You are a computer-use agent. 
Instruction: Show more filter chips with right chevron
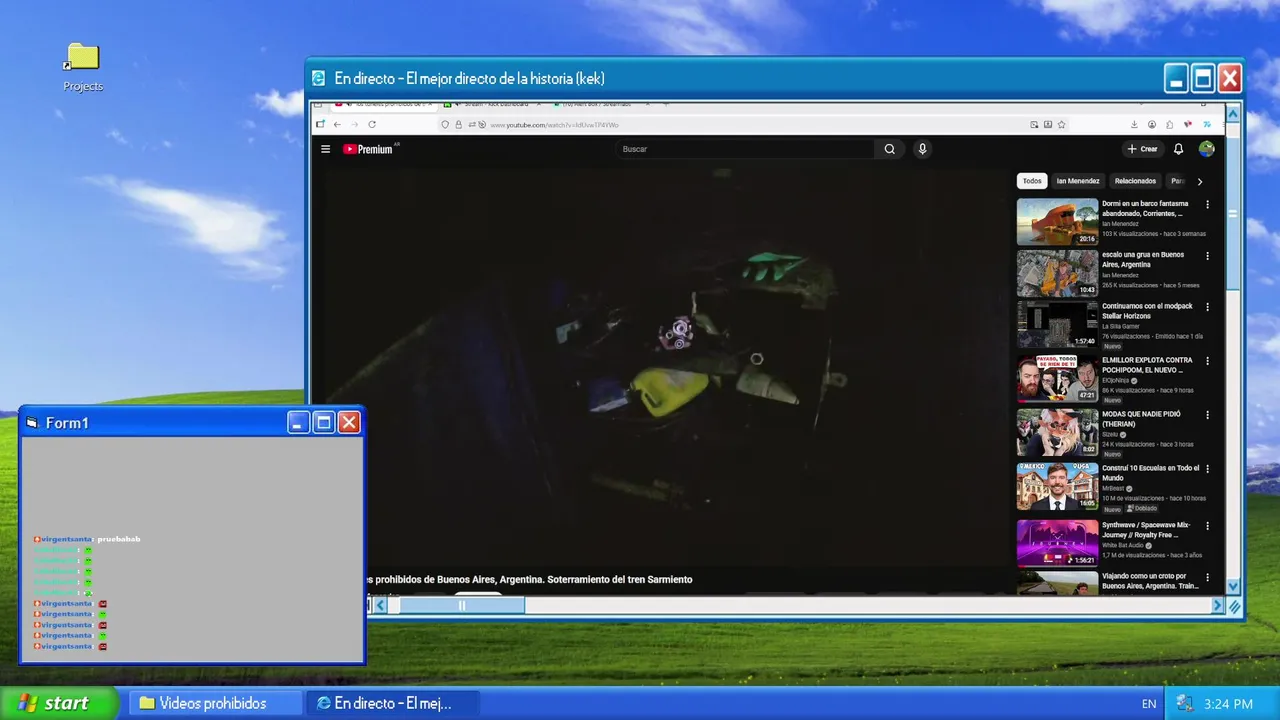(1200, 181)
